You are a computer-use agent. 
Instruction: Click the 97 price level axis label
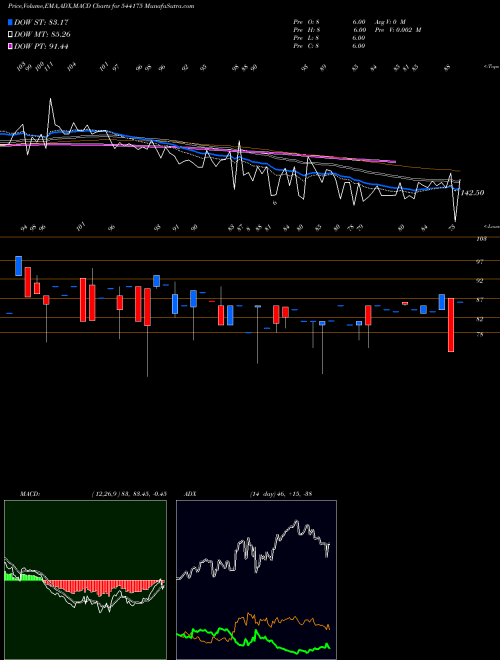pyautogui.click(x=479, y=262)
